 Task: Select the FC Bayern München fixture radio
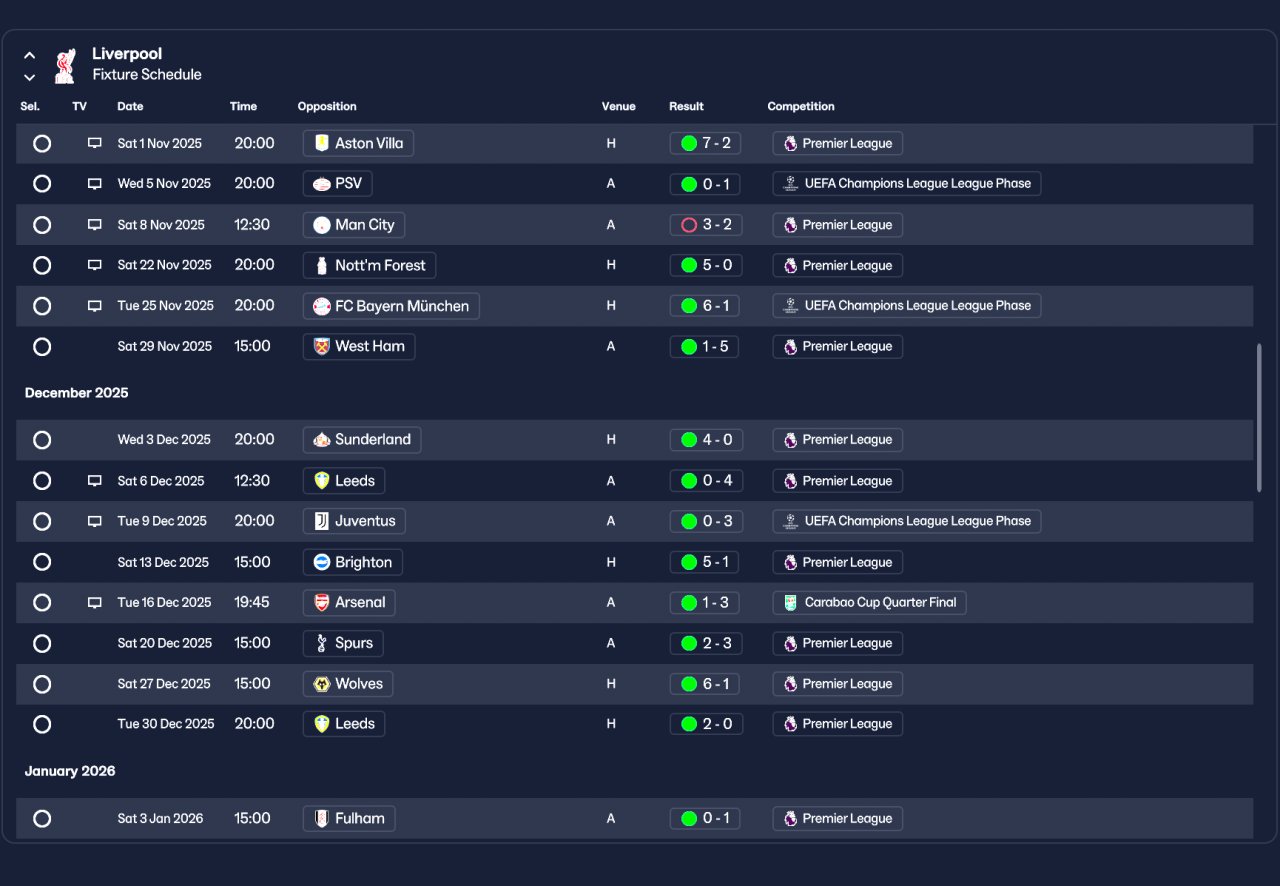pos(42,306)
